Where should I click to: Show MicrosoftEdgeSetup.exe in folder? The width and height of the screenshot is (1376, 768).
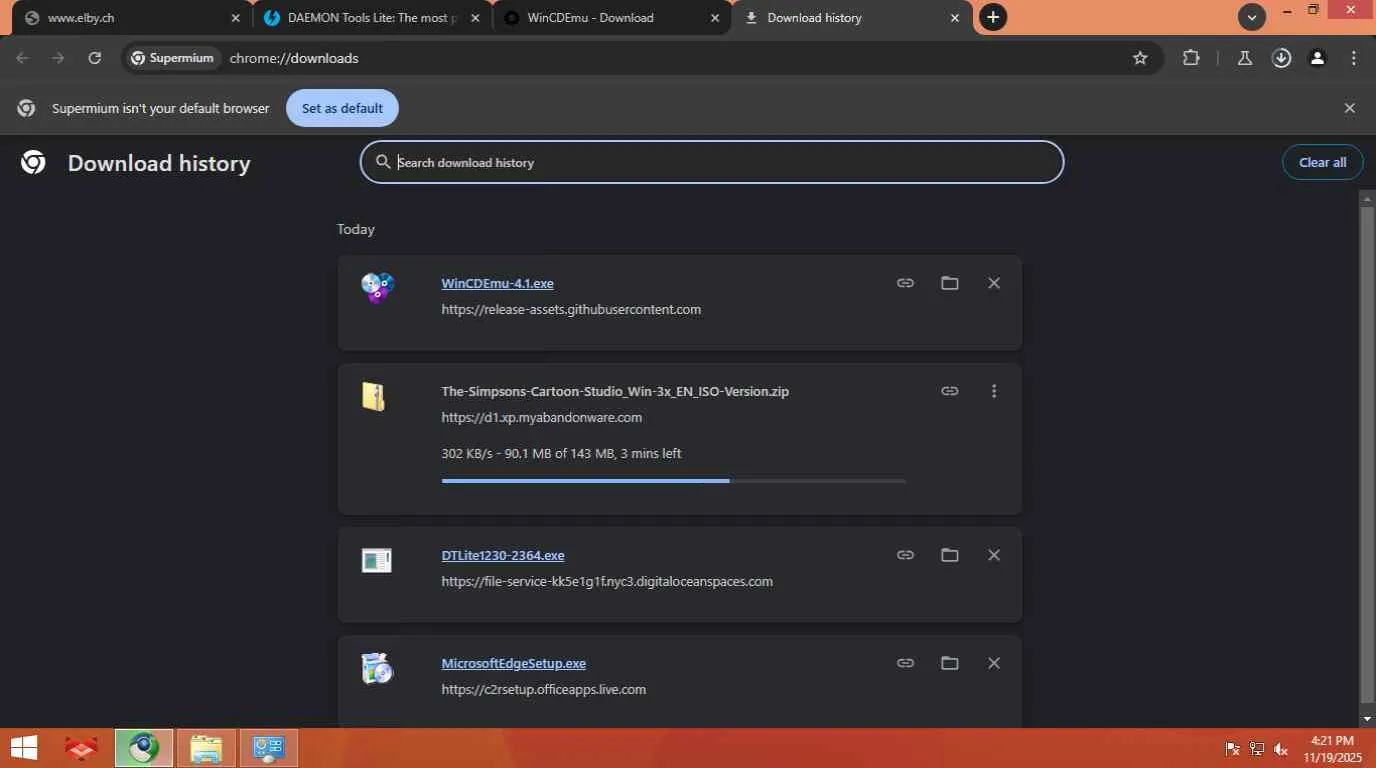pyautogui.click(x=949, y=663)
